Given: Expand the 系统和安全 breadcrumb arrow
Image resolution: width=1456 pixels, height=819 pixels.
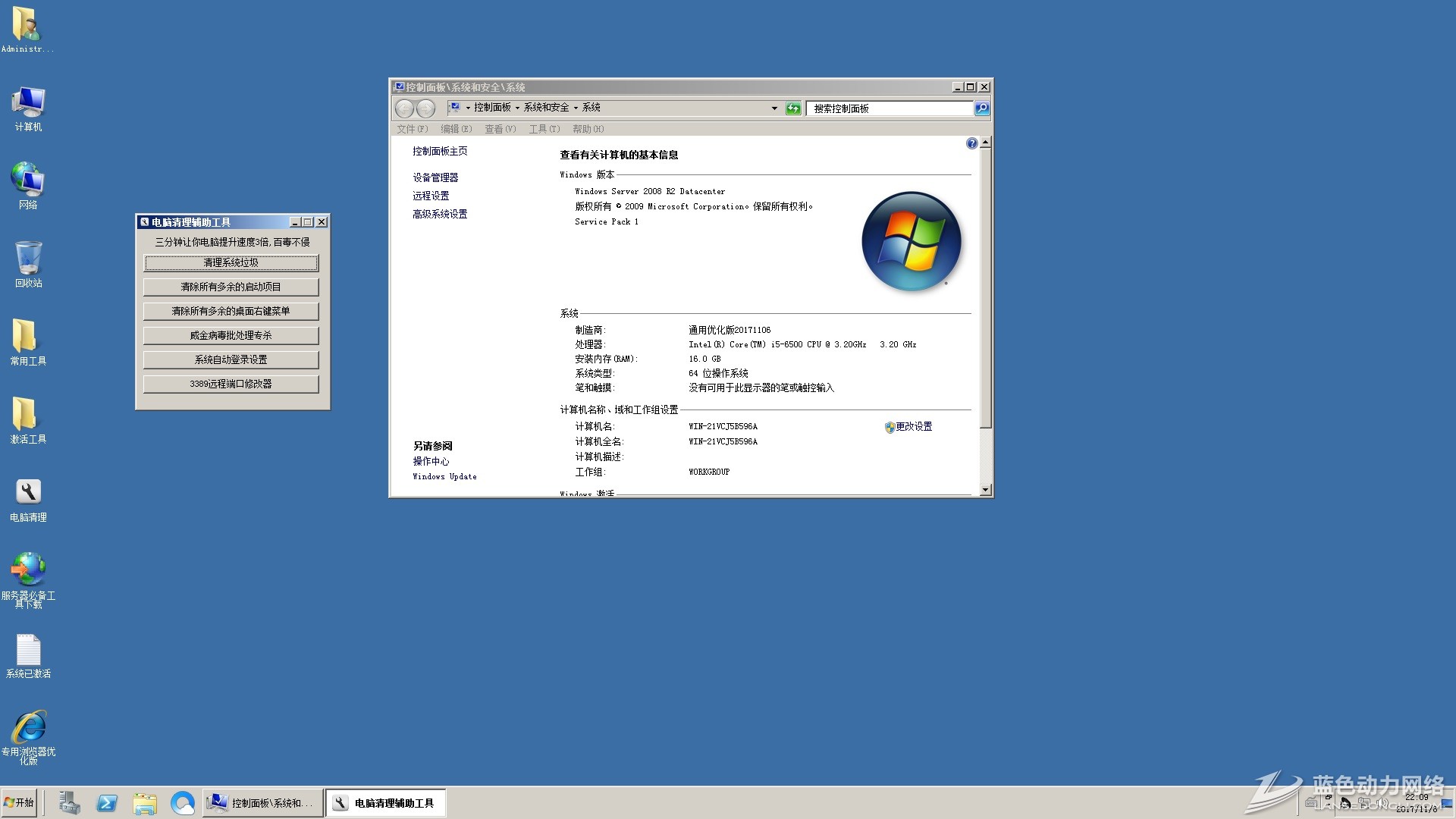Looking at the screenshot, I should pos(576,108).
